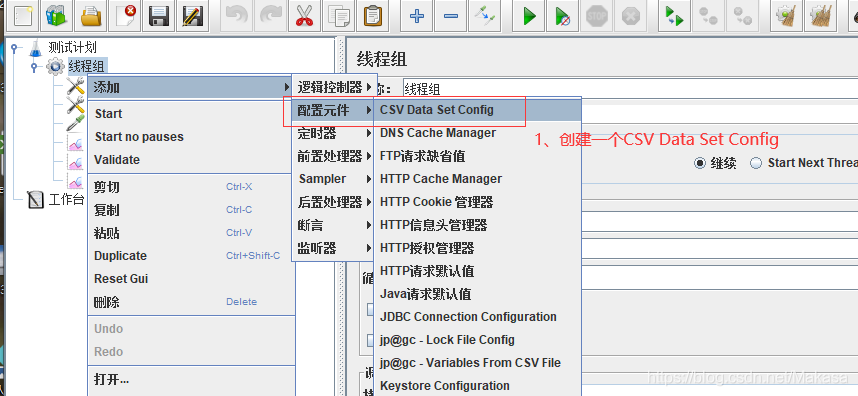
Task: Select HTTP信息头管理器 menu entry
Action: [x=477, y=225]
